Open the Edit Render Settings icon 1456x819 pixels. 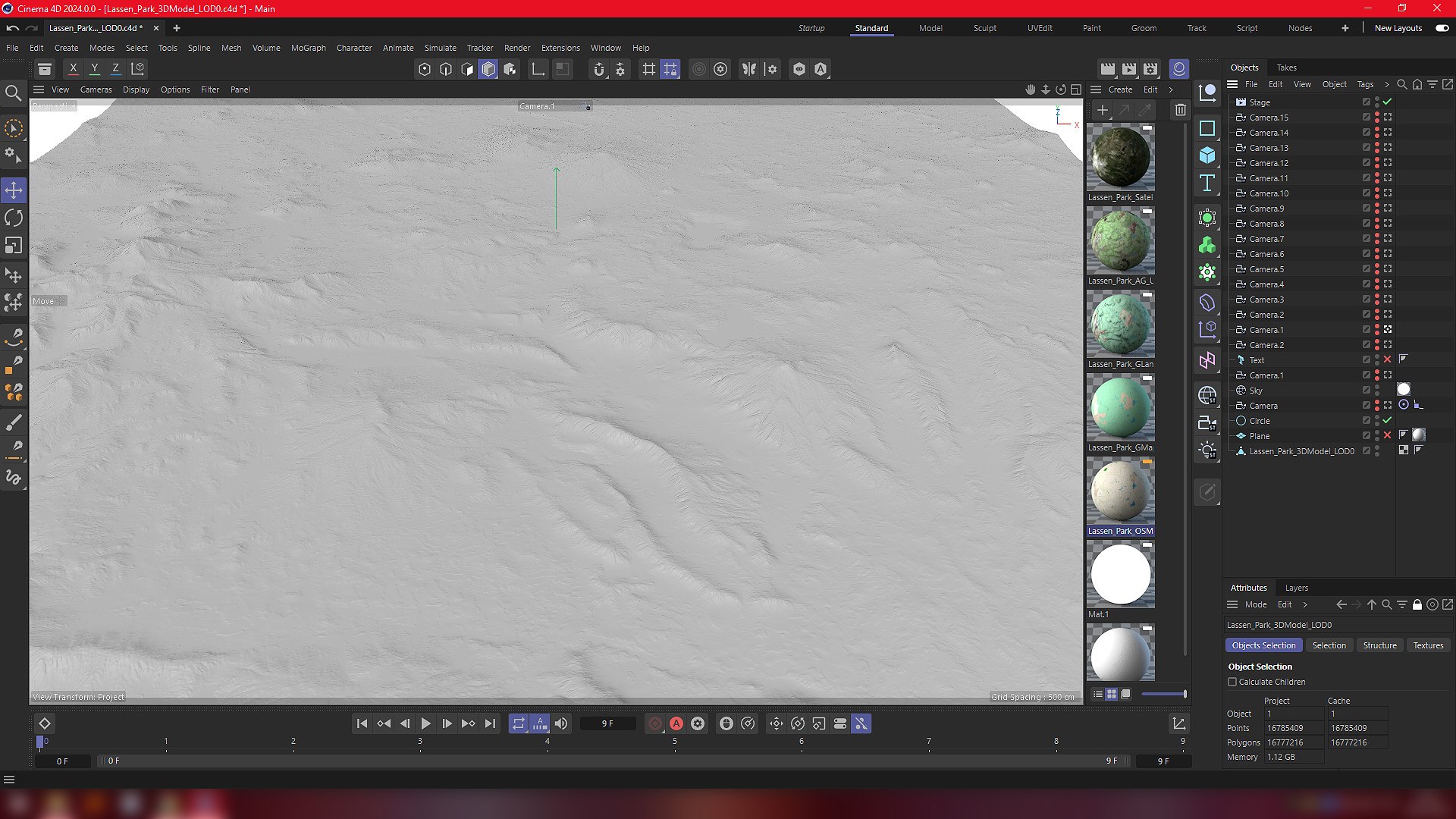click(1150, 69)
